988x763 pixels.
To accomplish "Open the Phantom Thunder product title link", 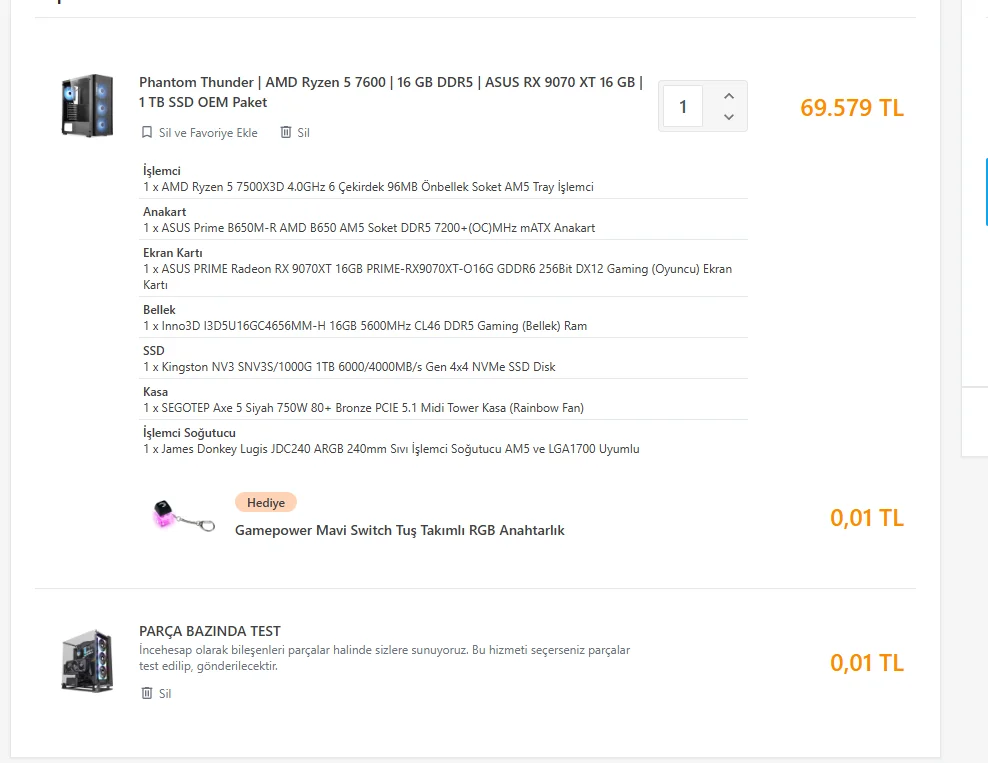I will click(x=391, y=92).
